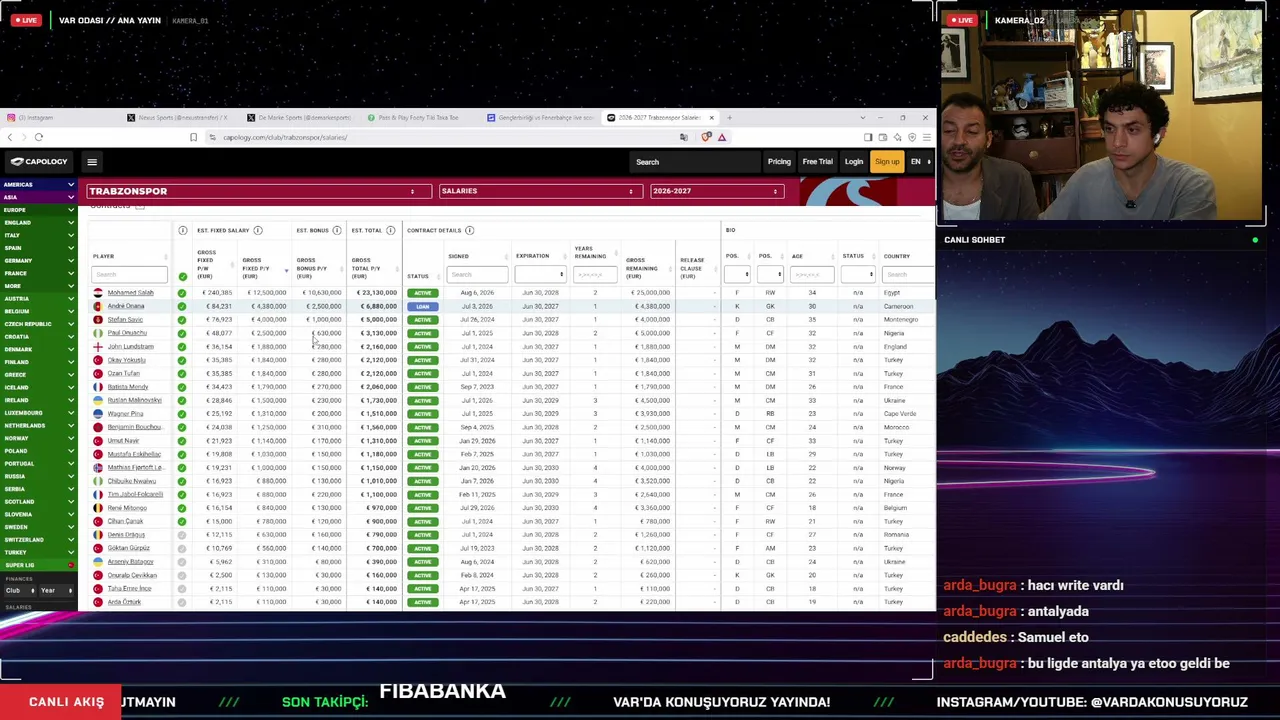
Task: Click Turkey flag beside Okay Yokuşlu
Action: click(x=97, y=360)
